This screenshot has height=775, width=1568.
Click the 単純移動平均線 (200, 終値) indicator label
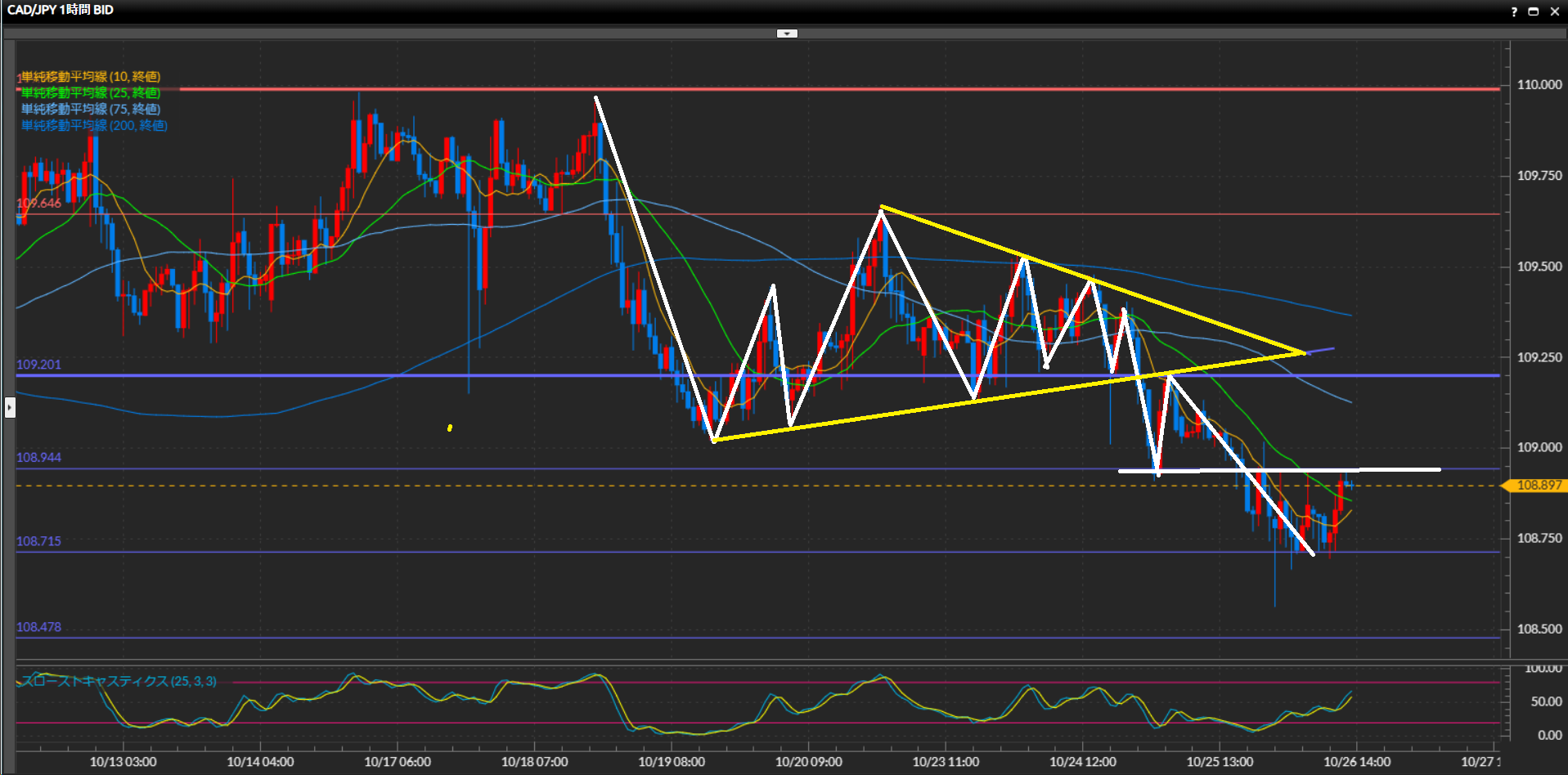94,125
